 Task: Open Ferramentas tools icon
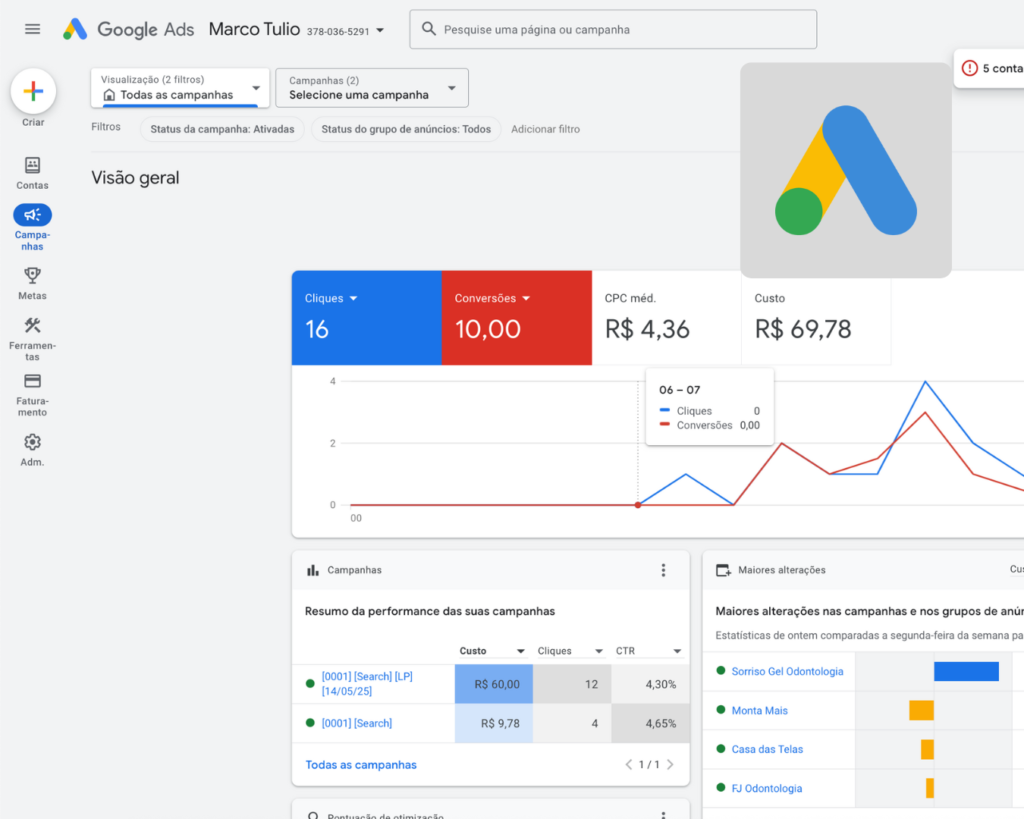(32, 325)
